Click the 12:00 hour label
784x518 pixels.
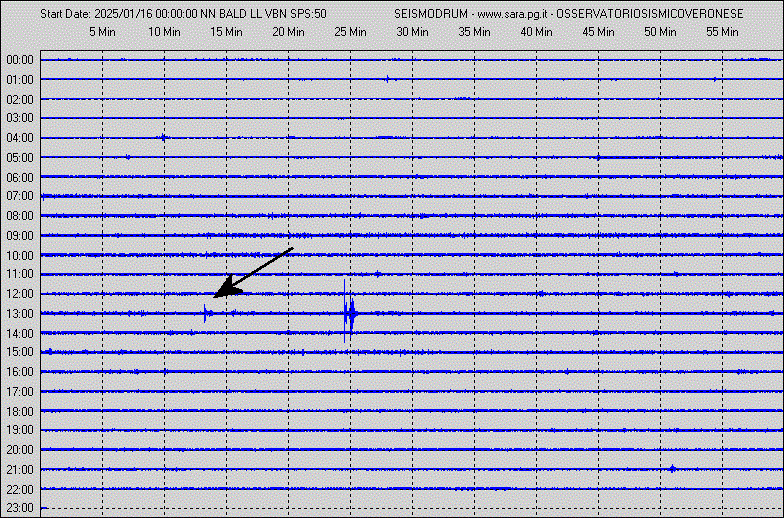[x=20, y=294]
